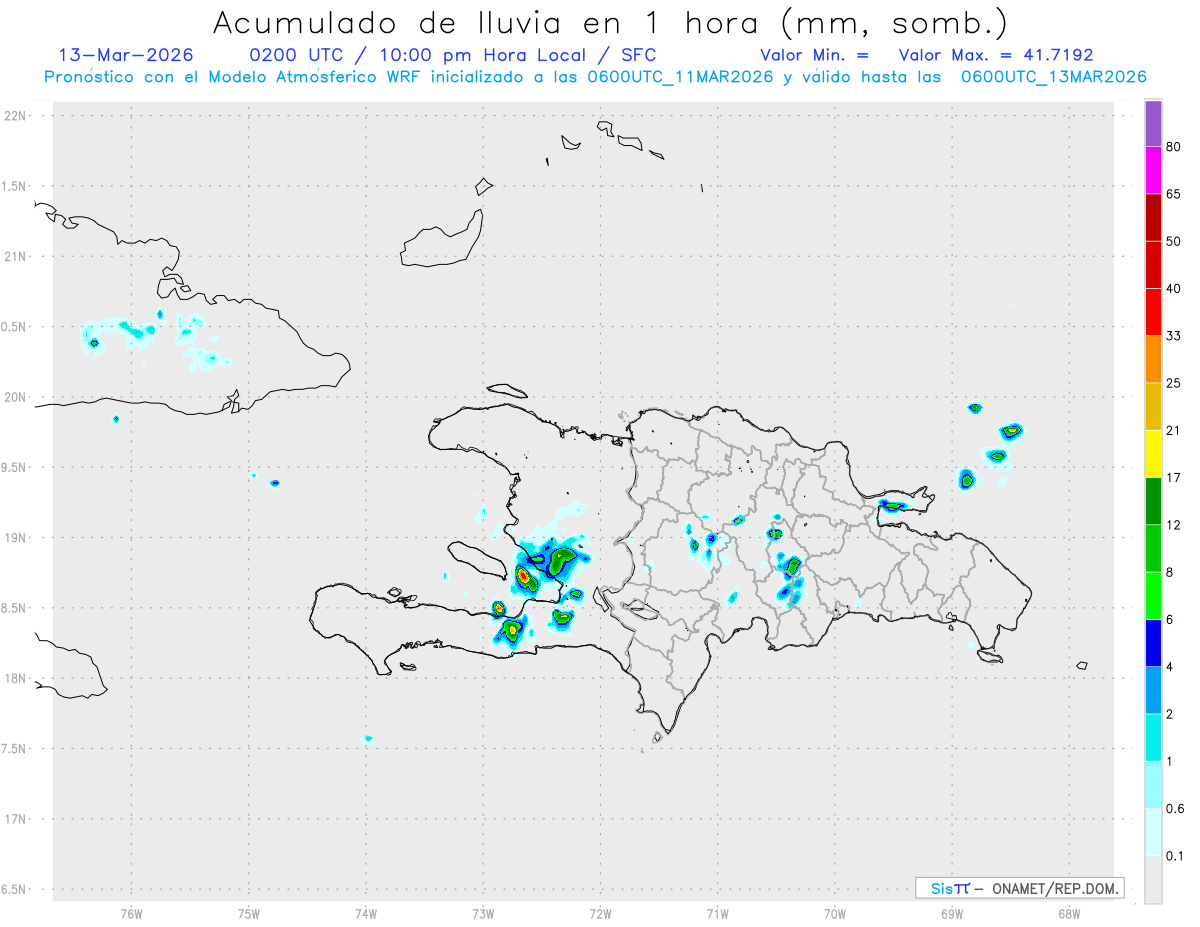Click the '74W' longitude label
Screen dimensions: 1200x927
(x=366, y=914)
